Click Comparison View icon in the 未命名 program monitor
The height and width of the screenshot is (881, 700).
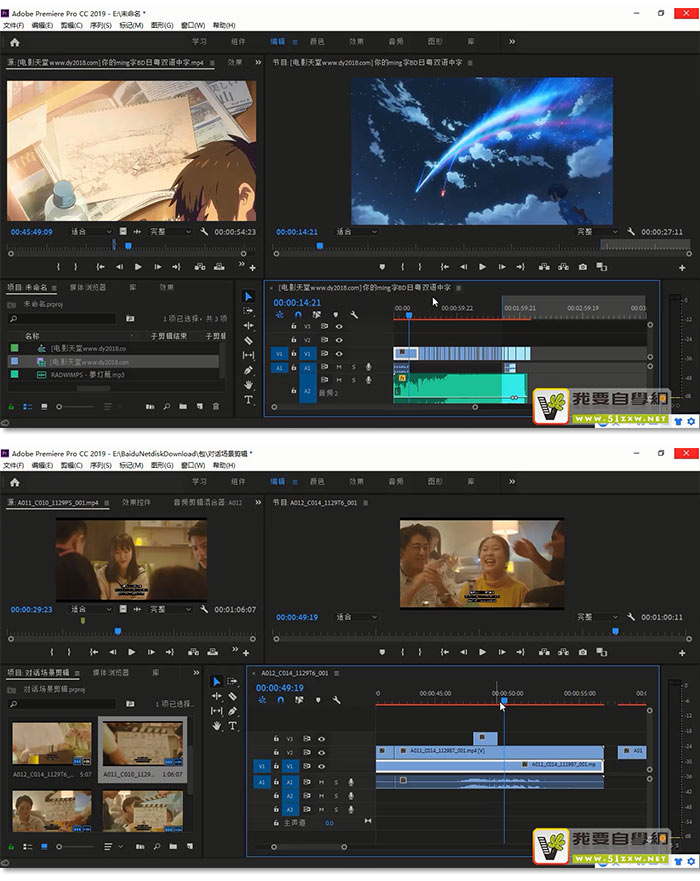[x=602, y=267]
